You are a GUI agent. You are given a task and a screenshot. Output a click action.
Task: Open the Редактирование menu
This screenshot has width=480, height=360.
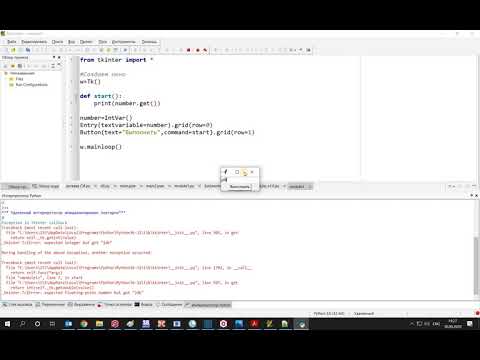[34, 42]
